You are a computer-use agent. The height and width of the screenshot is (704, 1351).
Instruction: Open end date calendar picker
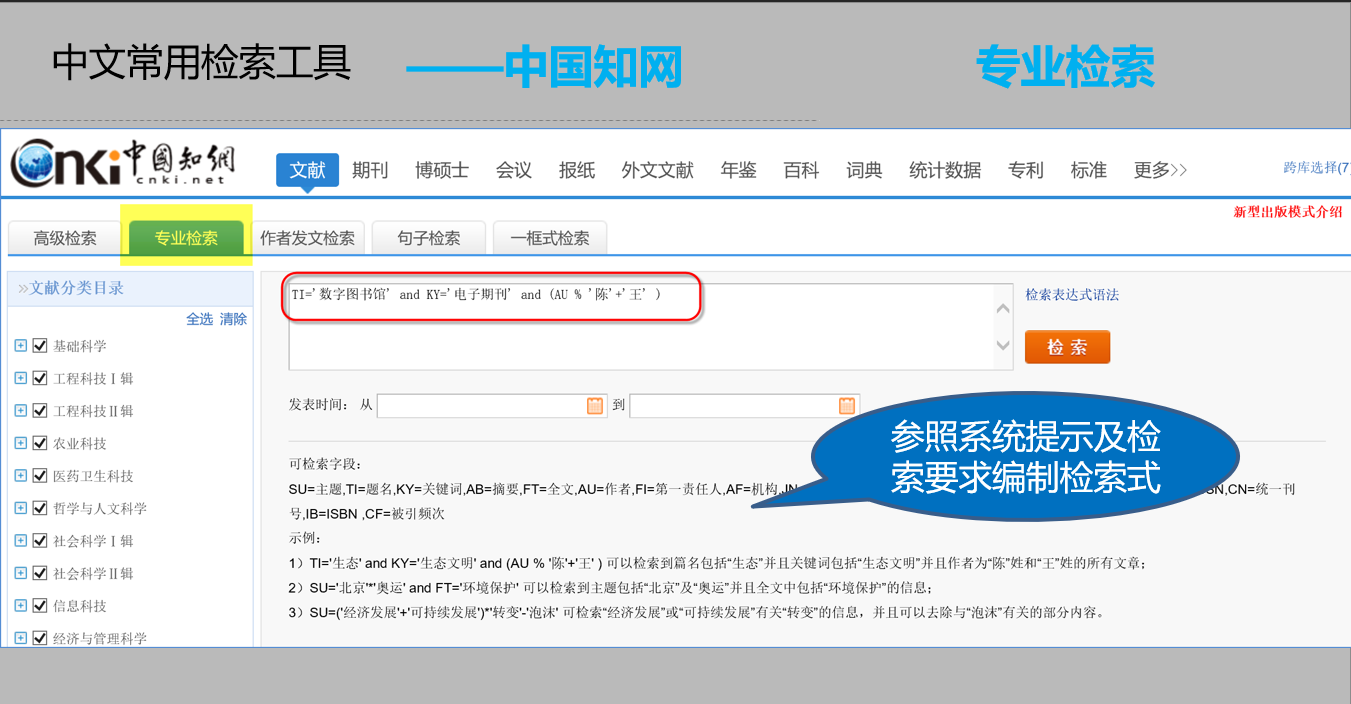coord(847,405)
